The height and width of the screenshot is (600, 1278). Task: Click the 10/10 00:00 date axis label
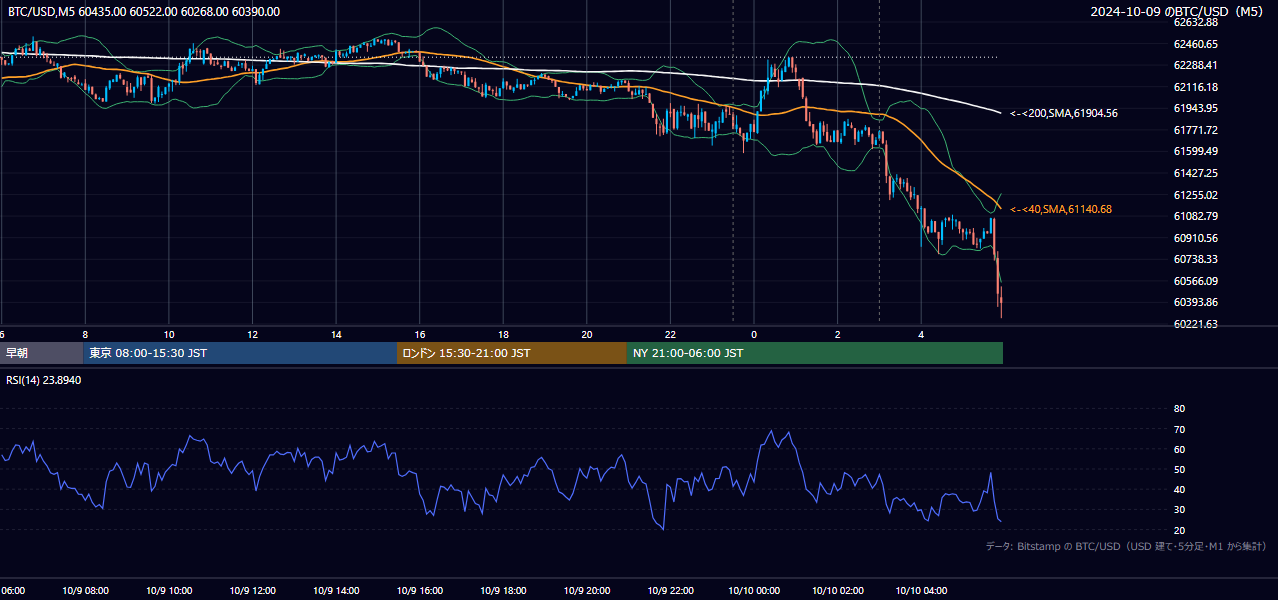(754, 591)
